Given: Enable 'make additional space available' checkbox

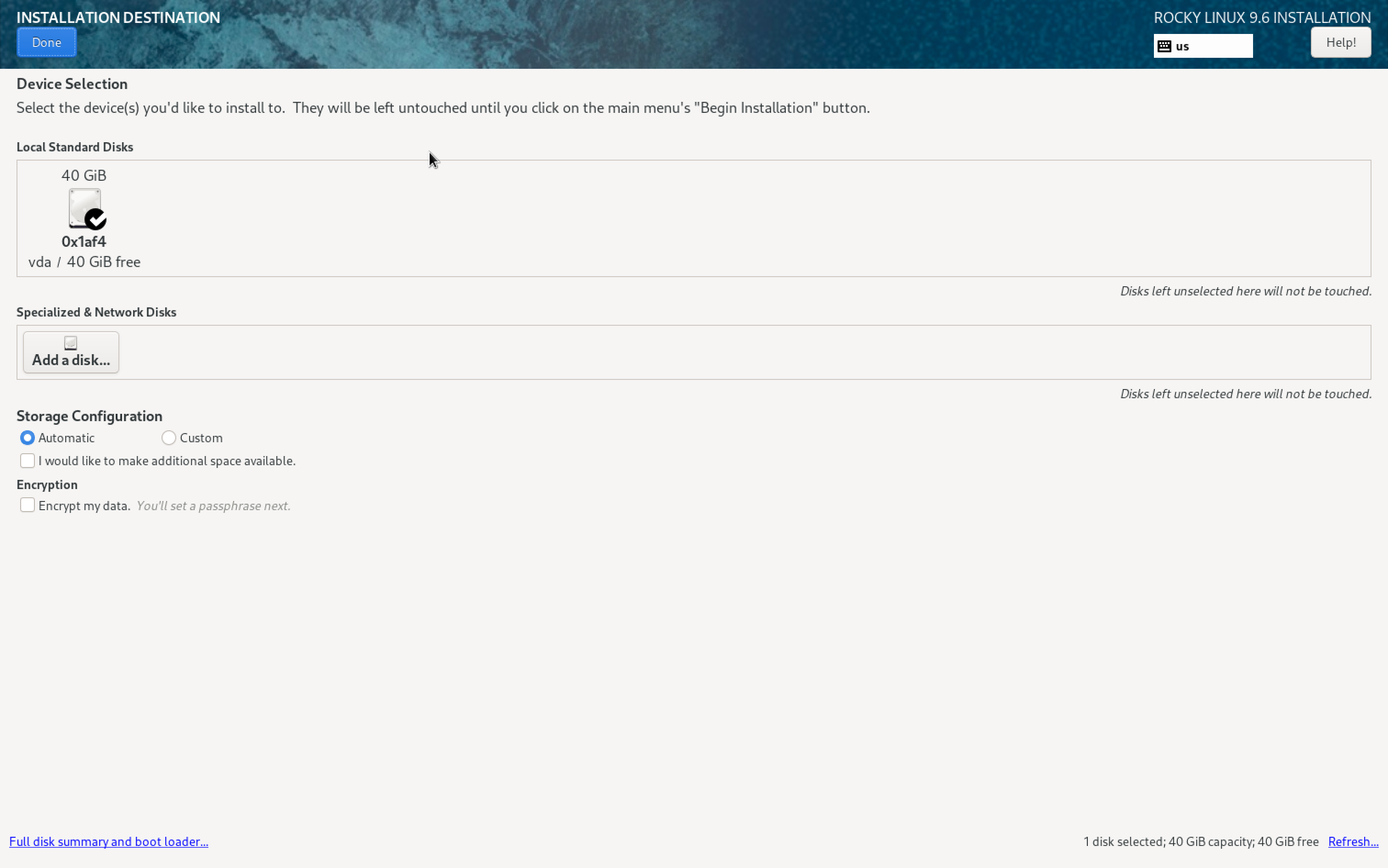Looking at the screenshot, I should pos(27,461).
